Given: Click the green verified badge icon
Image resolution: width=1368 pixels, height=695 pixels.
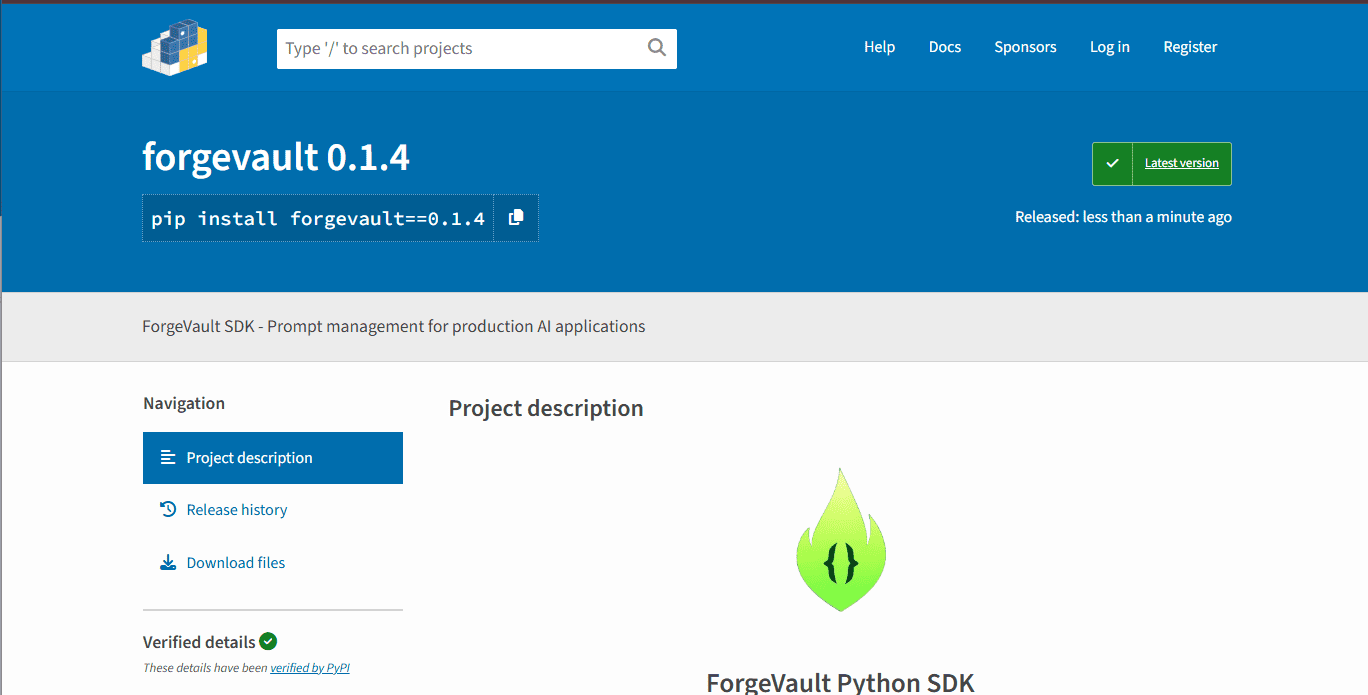Looking at the screenshot, I should (x=268, y=641).
